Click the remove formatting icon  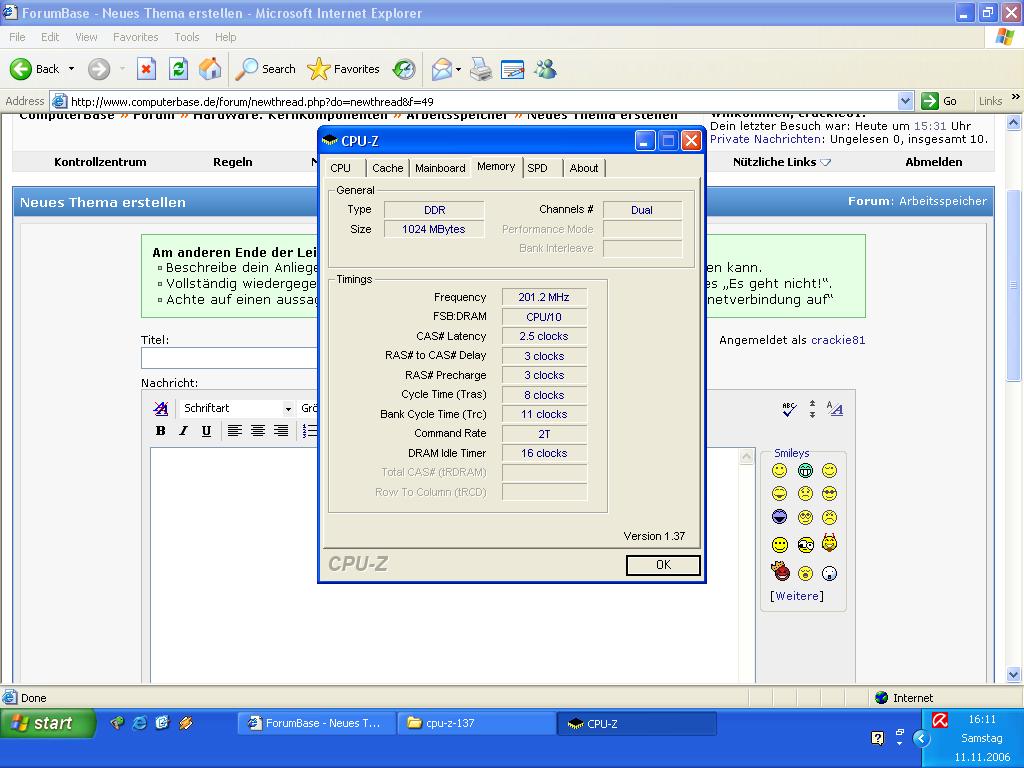pos(161,408)
